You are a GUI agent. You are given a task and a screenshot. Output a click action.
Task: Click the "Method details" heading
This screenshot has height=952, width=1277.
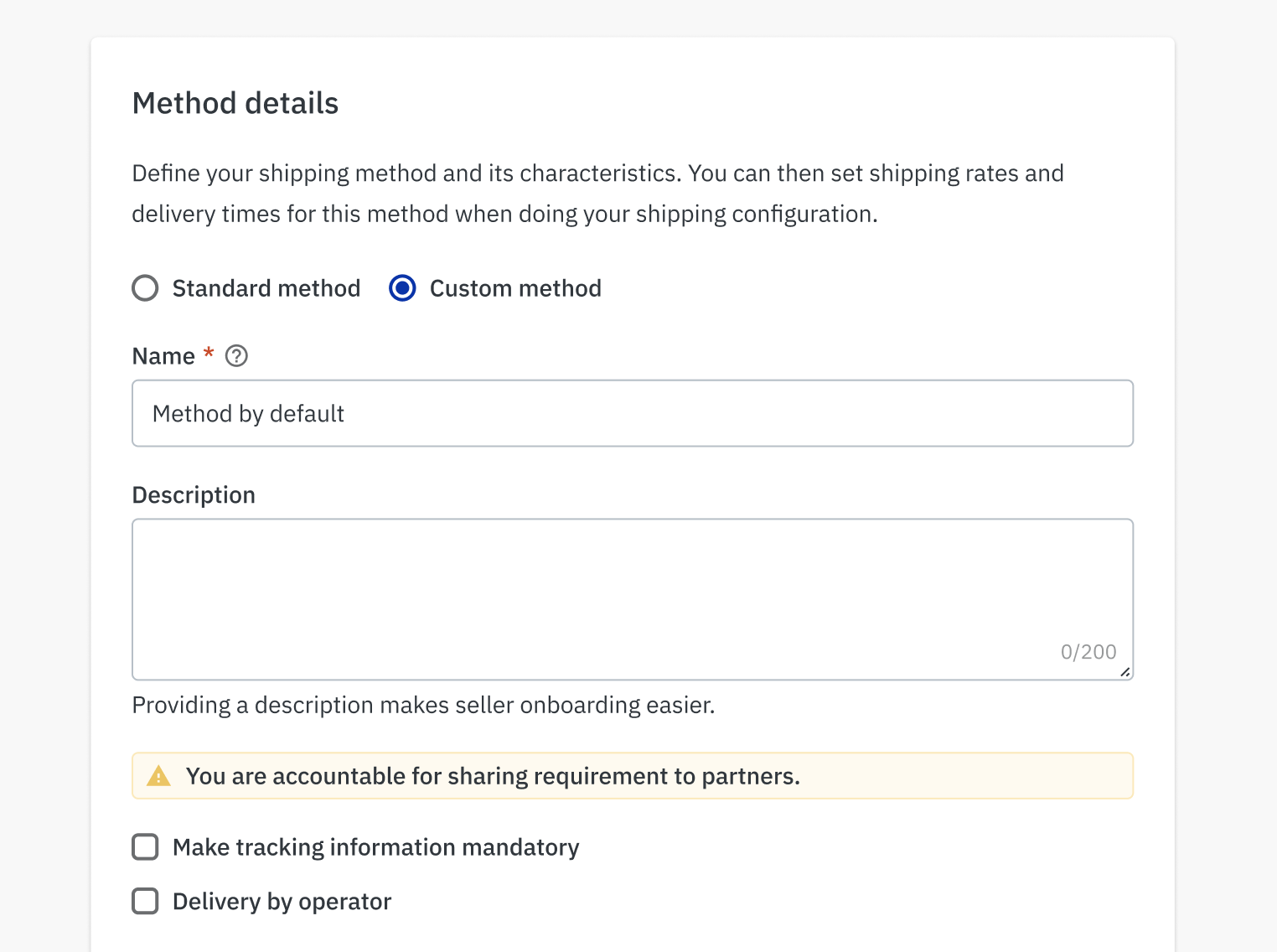click(235, 103)
